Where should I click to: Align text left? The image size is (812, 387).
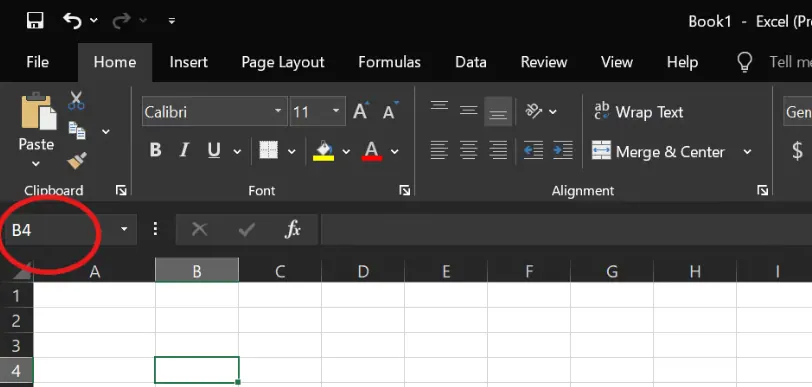(x=439, y=151)
